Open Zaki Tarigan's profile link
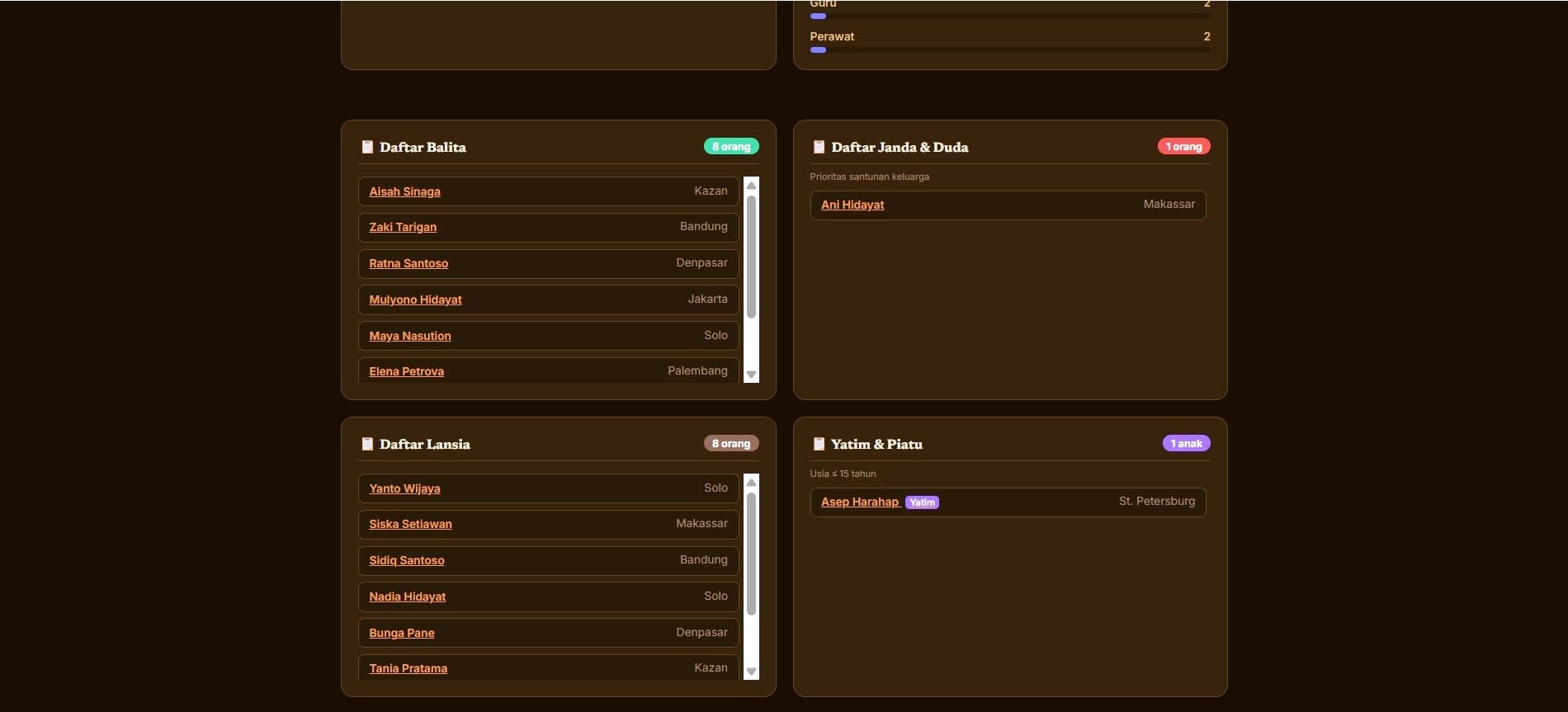Screen dimensions: 1568x712 pyautogui.click(x=403, y=227)
